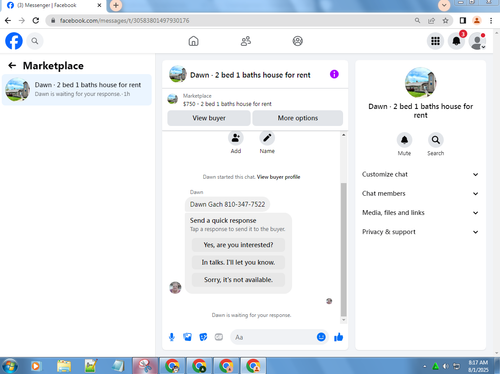Select Dawn conversation in Marketplace list
500x374 pixels.
point(77,90)
